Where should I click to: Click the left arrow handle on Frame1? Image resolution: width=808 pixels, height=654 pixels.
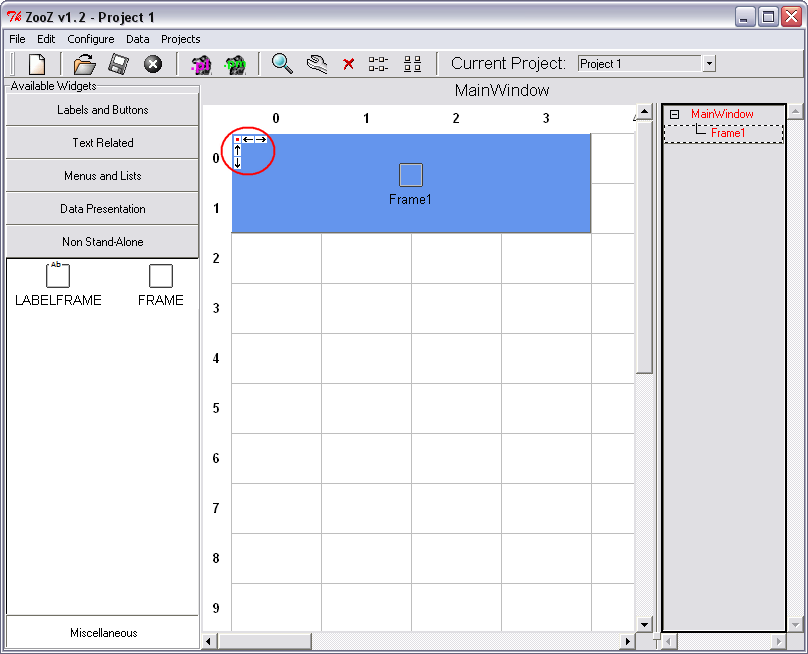pos(248,139)
